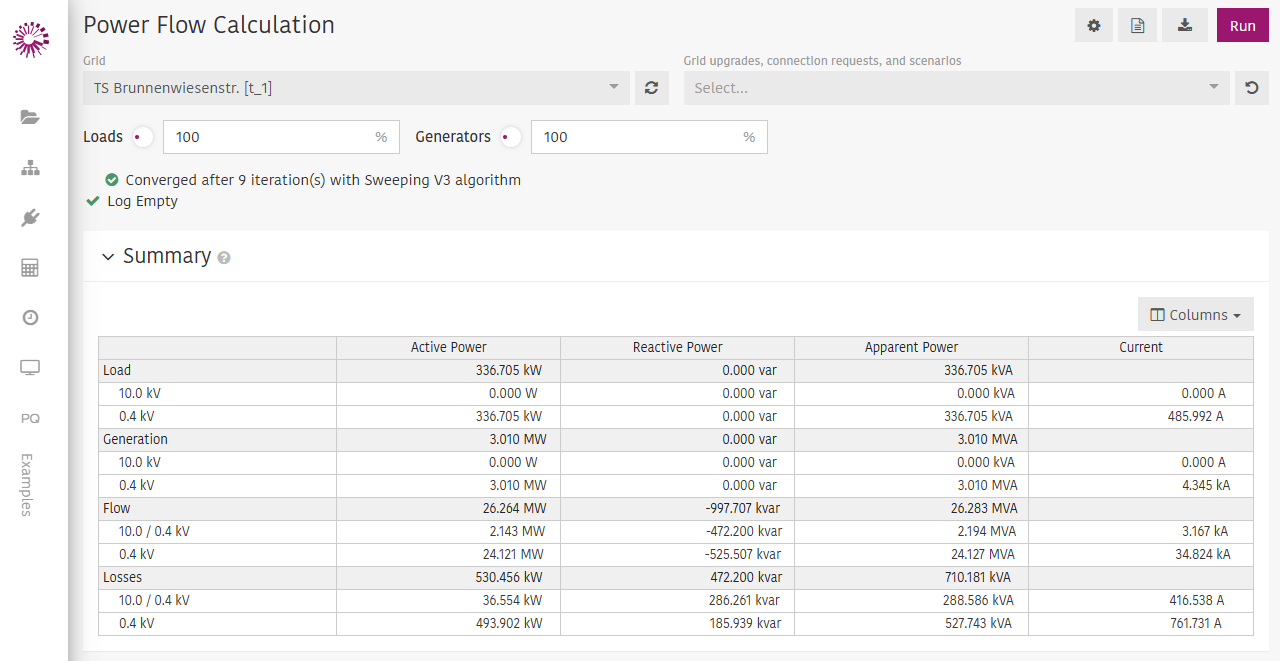This screenshot has height=661, width=1280.
Task: Collapse the Summary section
Action: (109, 257)
